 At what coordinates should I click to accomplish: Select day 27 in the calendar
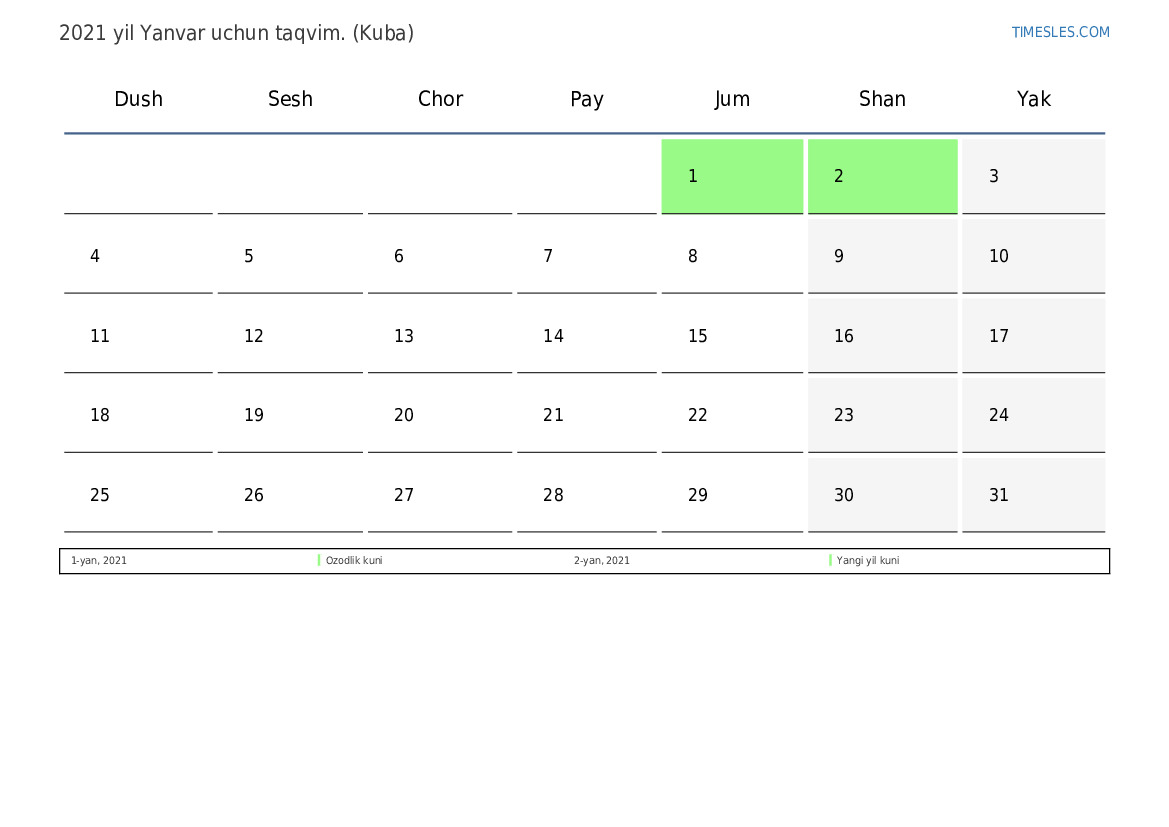(x=440, y=495)
